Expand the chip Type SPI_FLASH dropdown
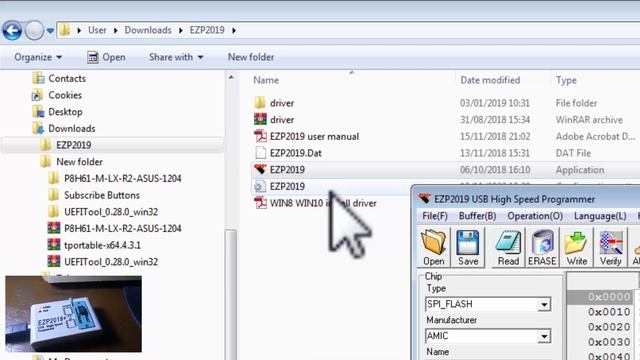 544,304
